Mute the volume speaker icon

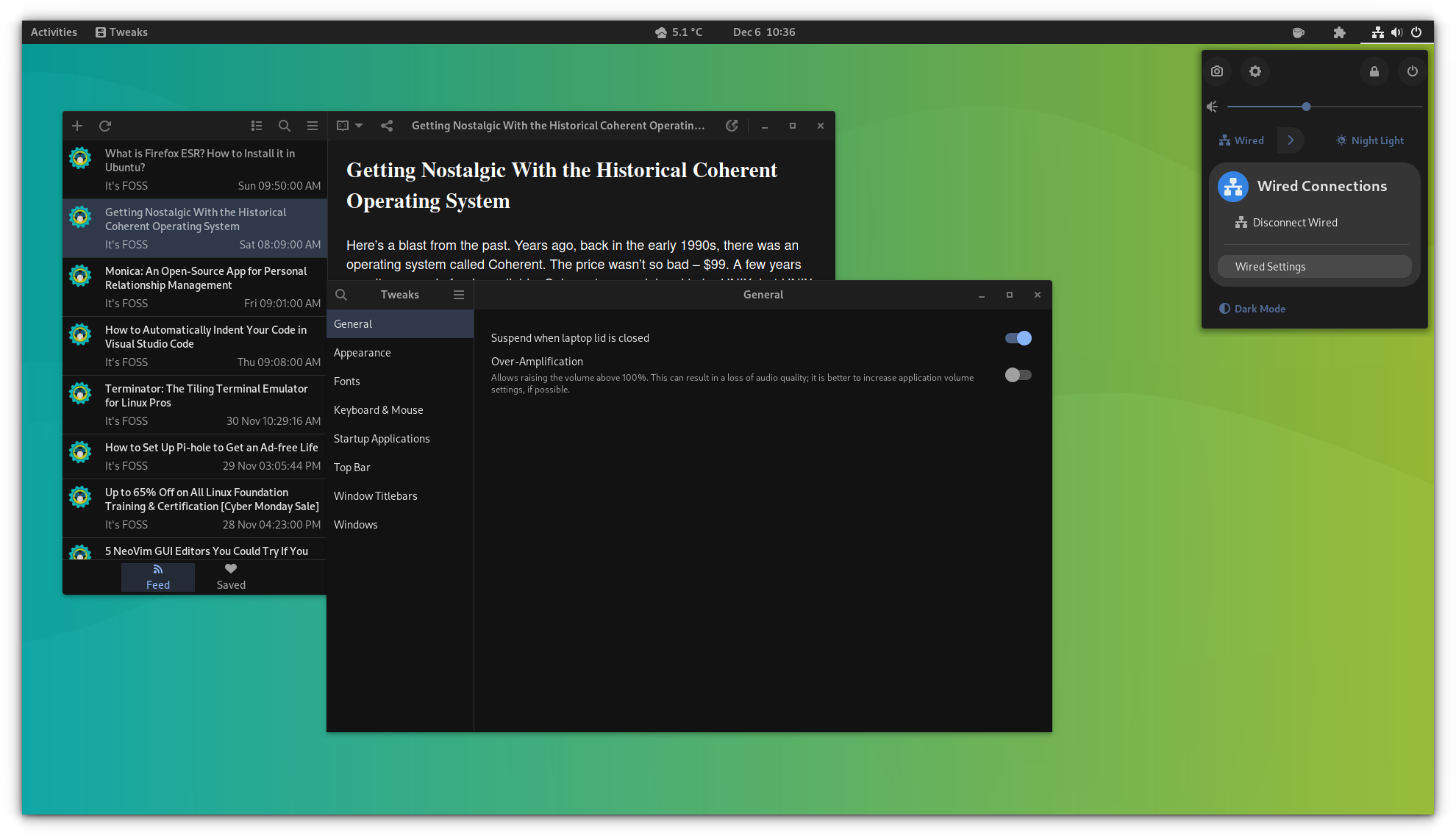[1213, 107]
